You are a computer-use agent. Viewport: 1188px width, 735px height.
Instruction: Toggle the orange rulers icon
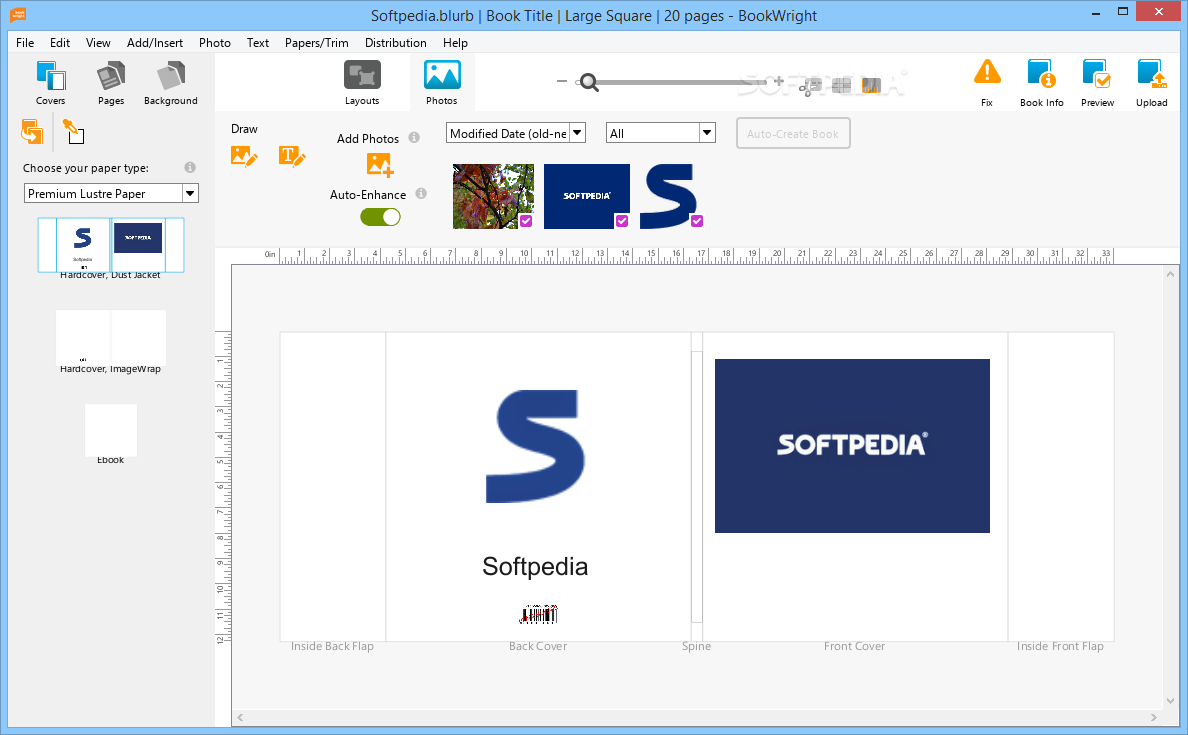871,86
